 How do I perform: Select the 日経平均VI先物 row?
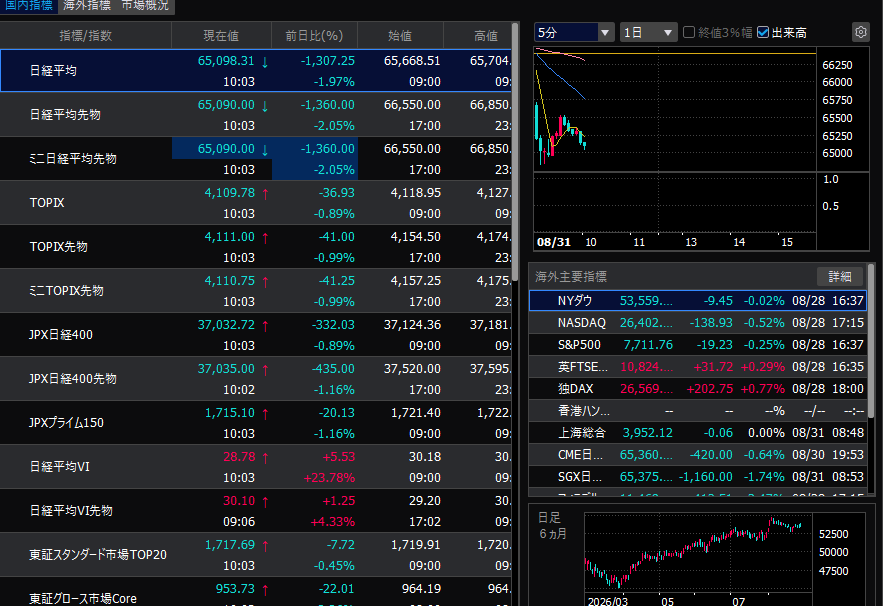coord(256,510)
